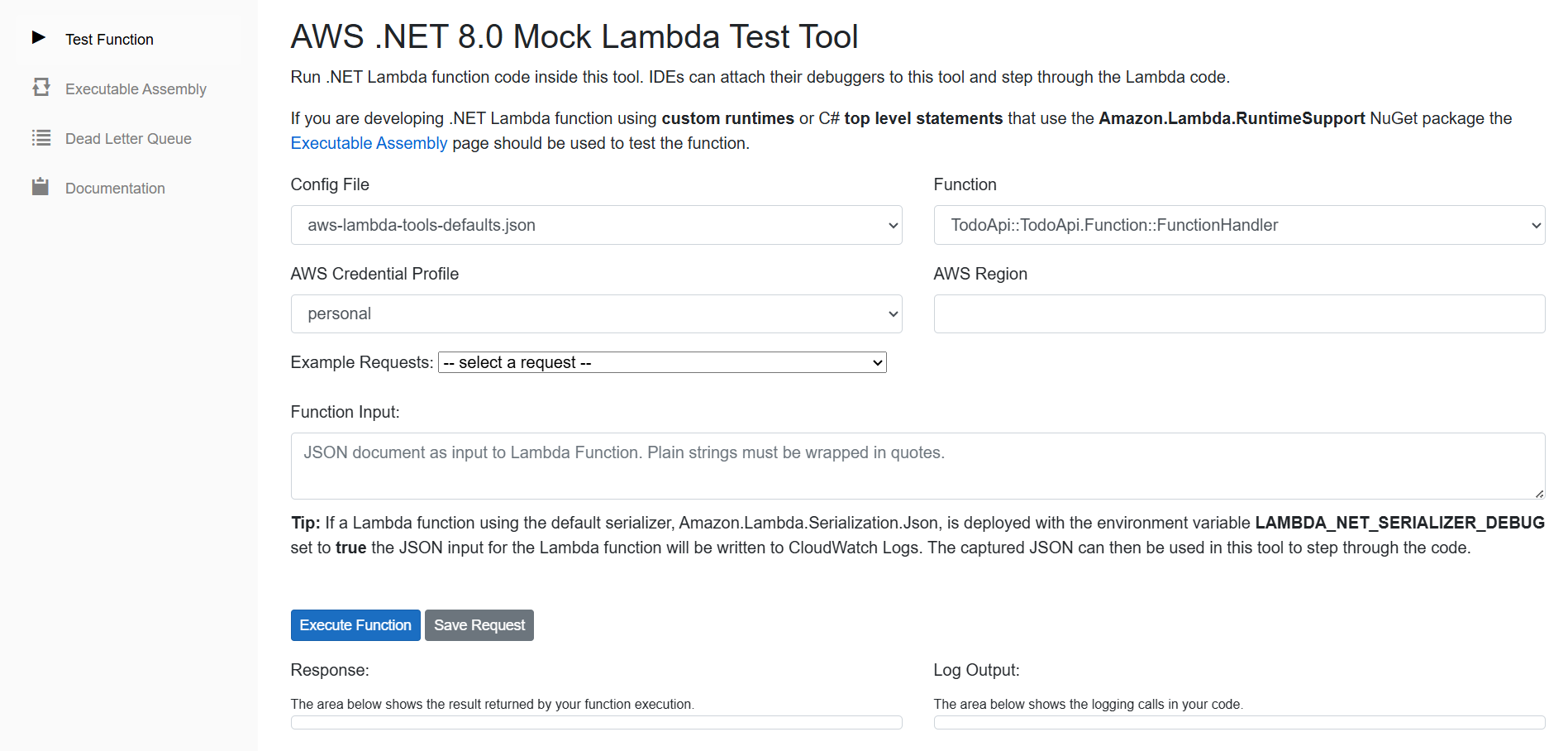Select the Executable Assembly sidebar icon
This screenshot has width=1568, height=751.
tap(41, 88)
